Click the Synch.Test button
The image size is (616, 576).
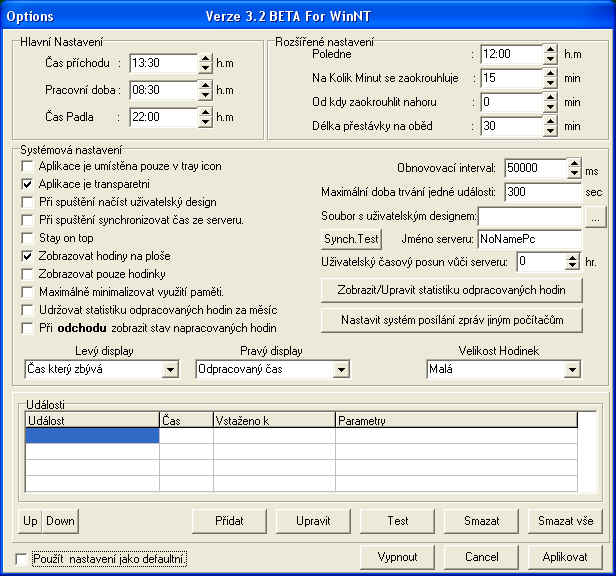[x=351, y=239]
